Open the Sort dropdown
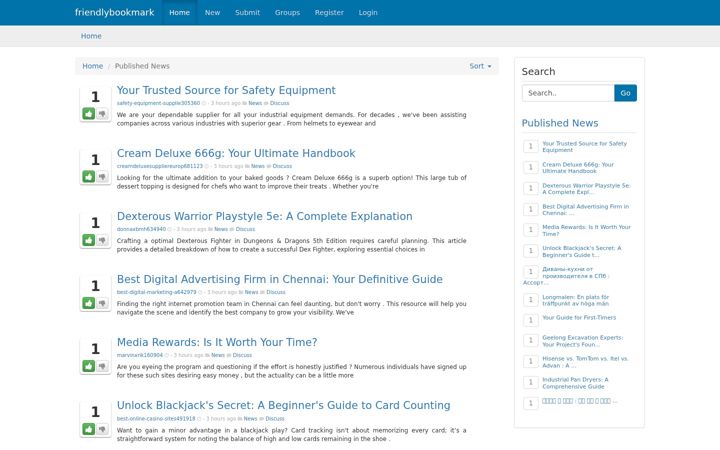Screen dimensions: 720x450 click(x=480, y=66)
